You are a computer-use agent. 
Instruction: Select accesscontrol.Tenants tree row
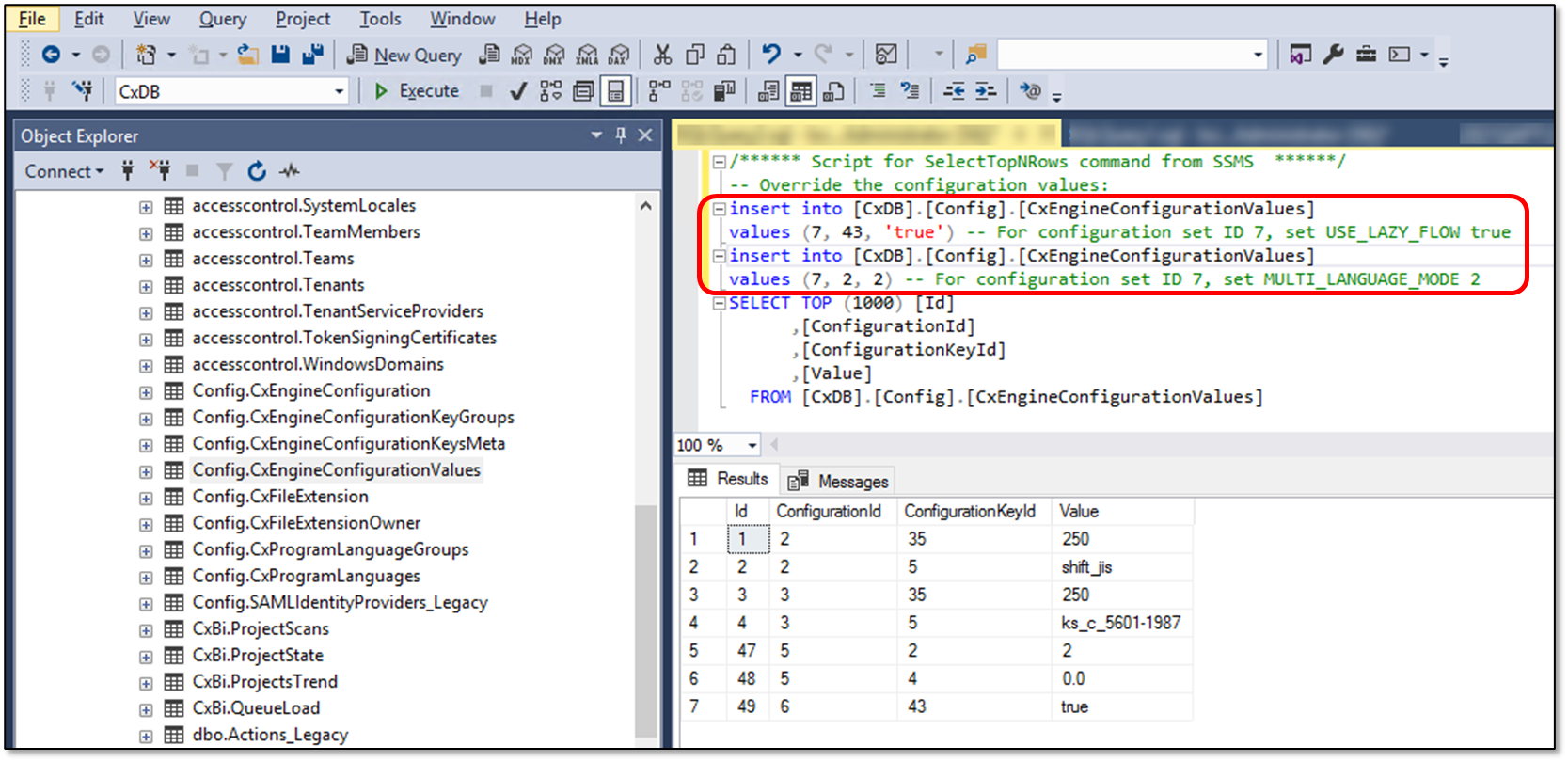pos(278,285)
